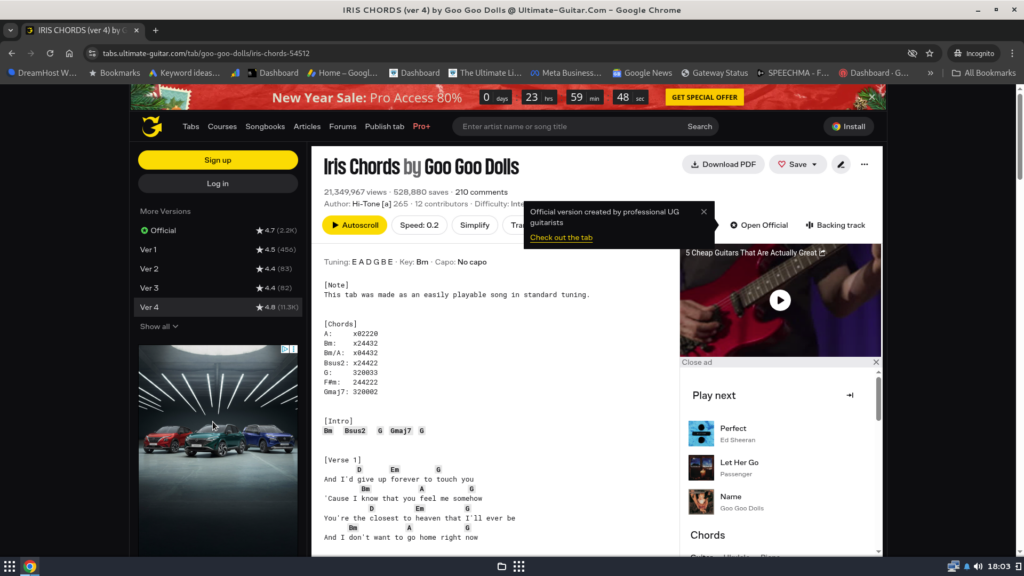Viewport: 1024px width, 576px height.
Task: Click the Download PDF button
Action: click(723, 164)
